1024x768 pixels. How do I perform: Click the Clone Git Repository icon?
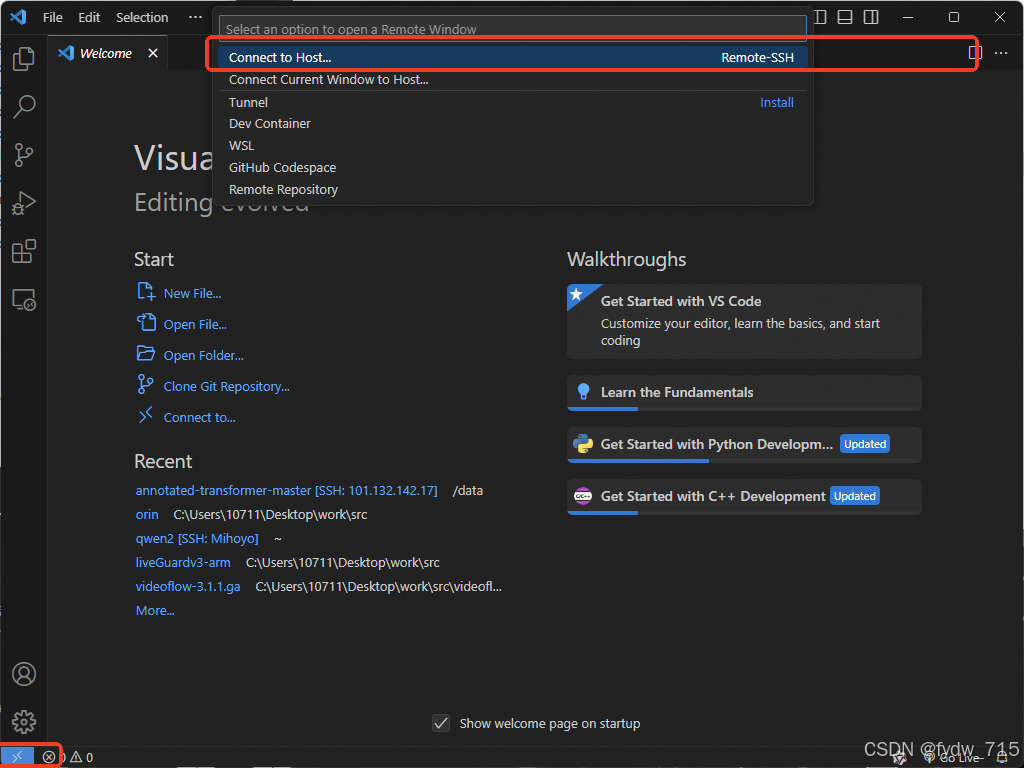point(145,385)
